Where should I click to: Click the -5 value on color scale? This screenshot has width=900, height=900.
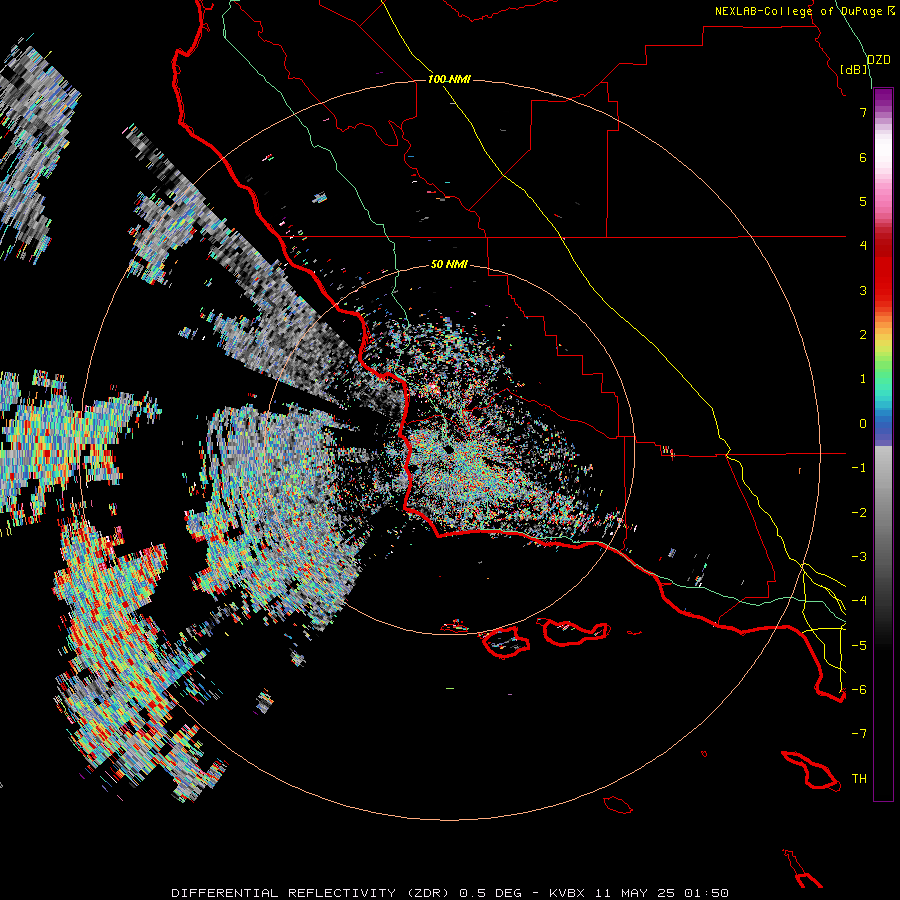(x=859, y=646)
